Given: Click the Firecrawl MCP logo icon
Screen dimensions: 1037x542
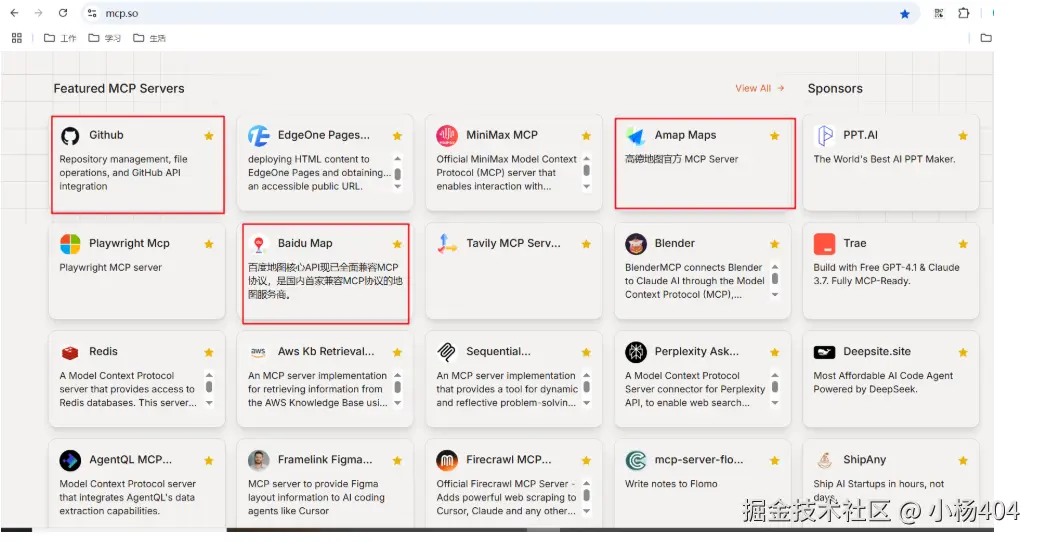Looking at the screenshot, I should tap(447, 460).
